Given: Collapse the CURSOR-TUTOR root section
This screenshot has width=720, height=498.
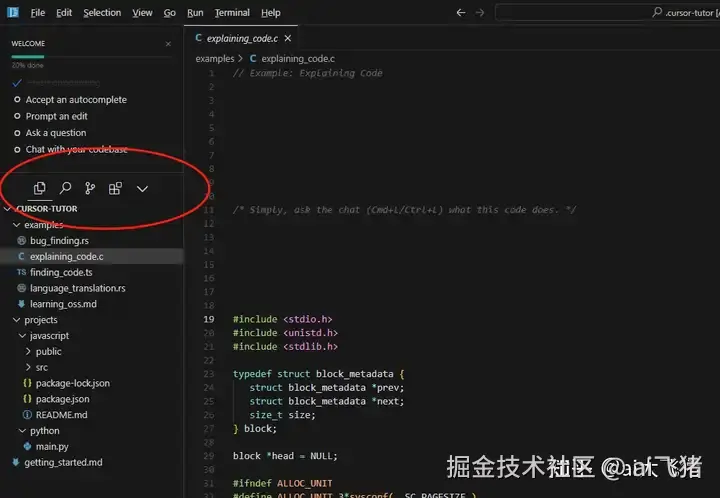Looking at the screenshot, I should [x=7, y=209].
